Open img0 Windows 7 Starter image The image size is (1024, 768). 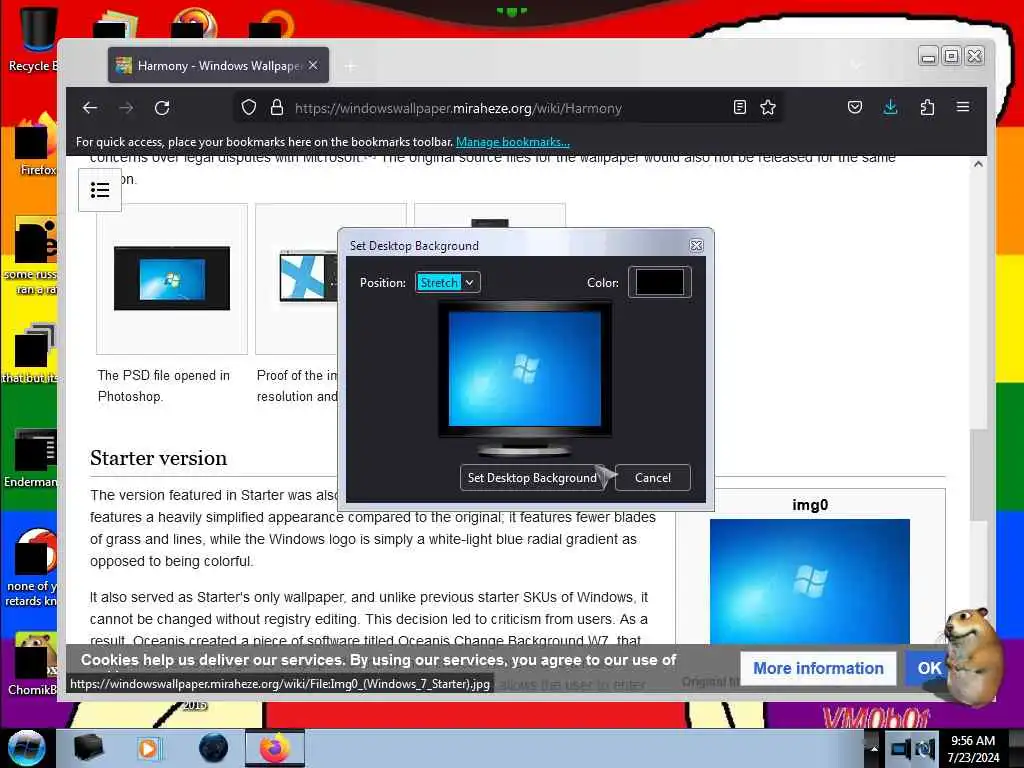pos(809,581)
